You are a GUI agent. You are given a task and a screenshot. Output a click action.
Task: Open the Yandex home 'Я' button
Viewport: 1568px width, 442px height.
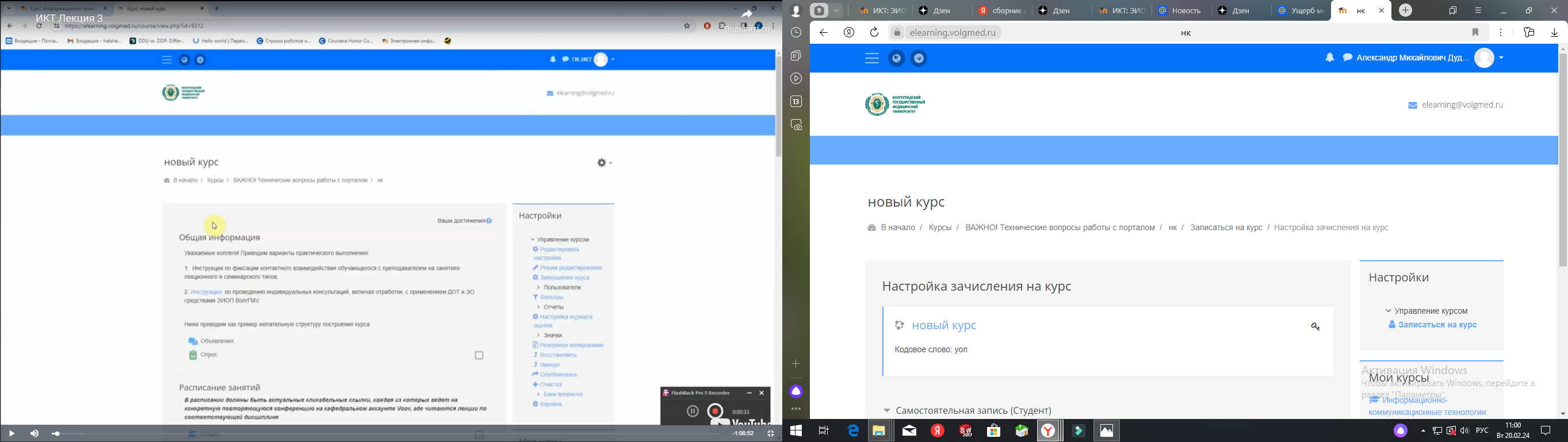pos(849,33)
